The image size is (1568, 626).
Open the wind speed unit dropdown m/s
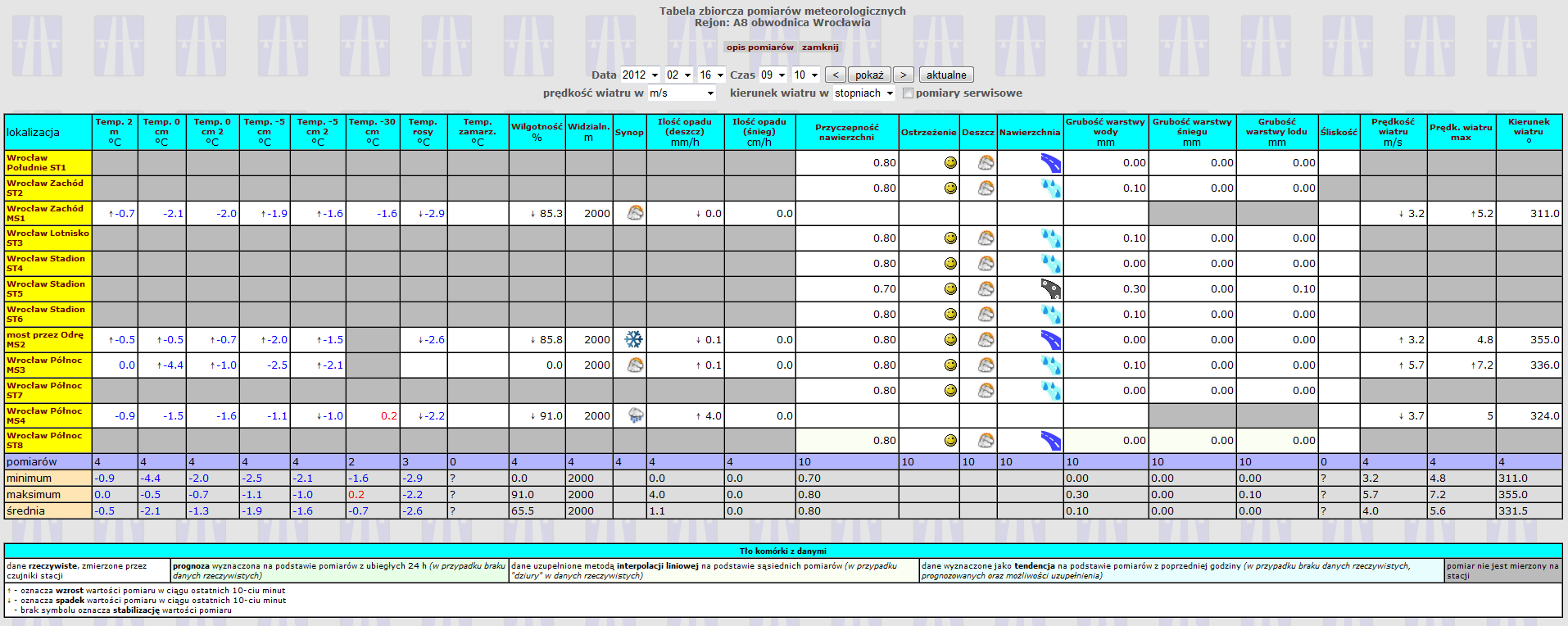point(682,93)
